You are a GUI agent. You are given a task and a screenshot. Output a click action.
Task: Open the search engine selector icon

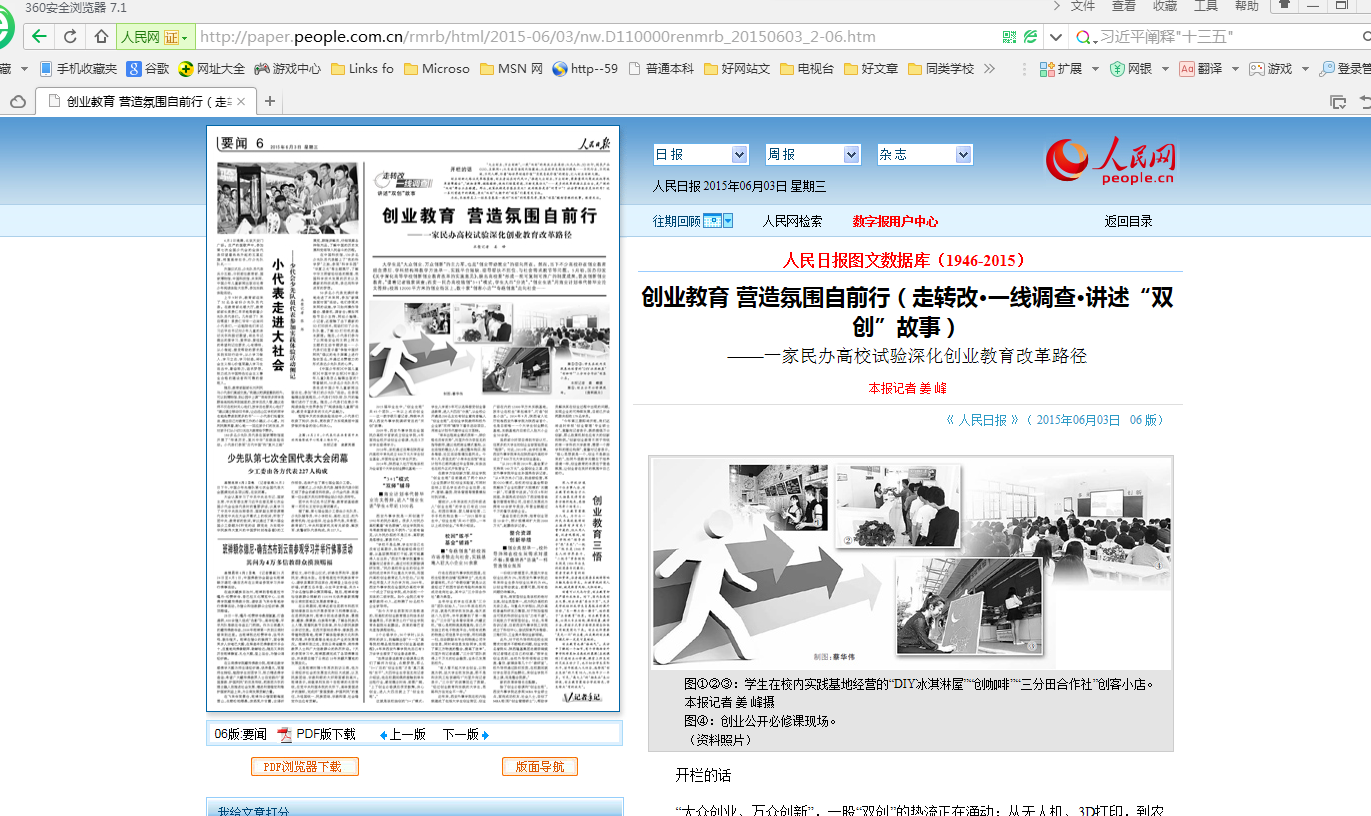pyautogui.click(x=1085, y=37)
